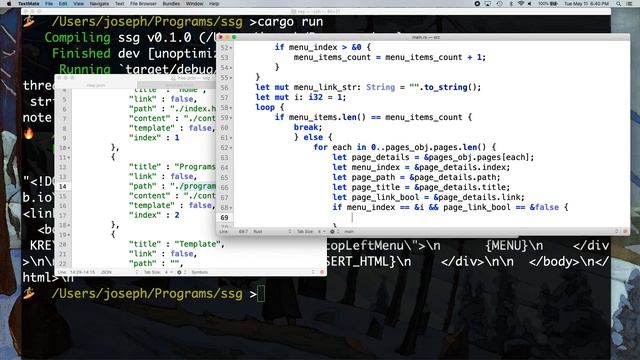Screen dimensions: 640x360
Task: Open Rust language selector in main.rs status bar
Action: pyautogui.click(x=272, y=231)
